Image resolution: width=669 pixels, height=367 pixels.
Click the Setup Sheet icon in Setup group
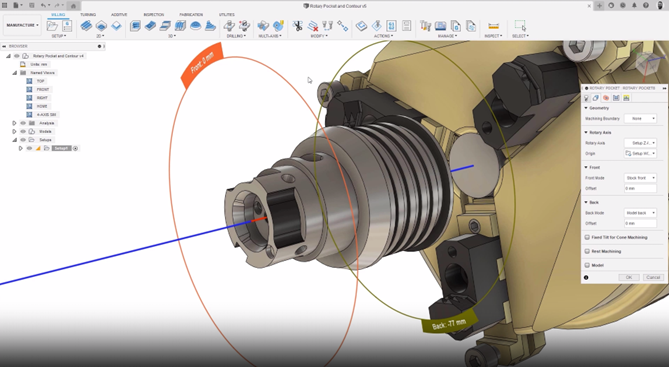coord(67,26)
